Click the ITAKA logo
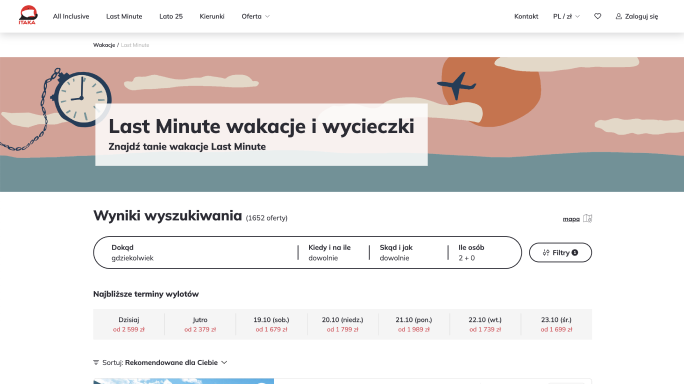 27,15
